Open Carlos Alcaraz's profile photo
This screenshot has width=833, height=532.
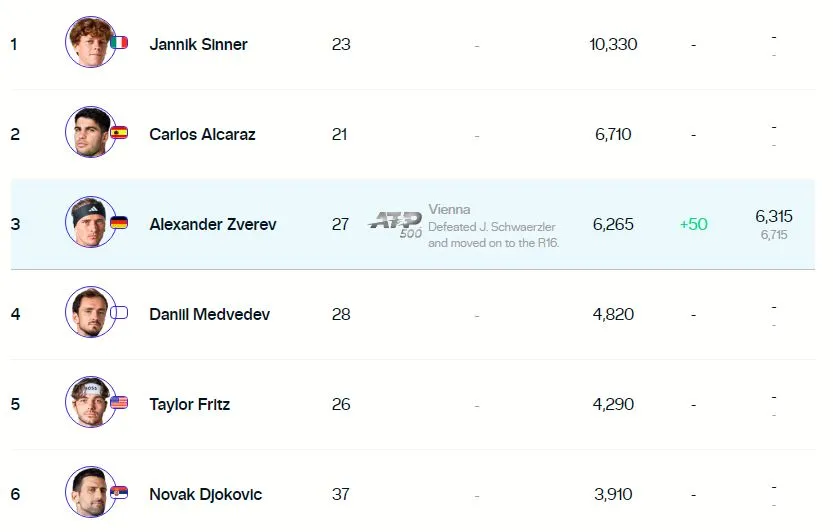[90, 133]
